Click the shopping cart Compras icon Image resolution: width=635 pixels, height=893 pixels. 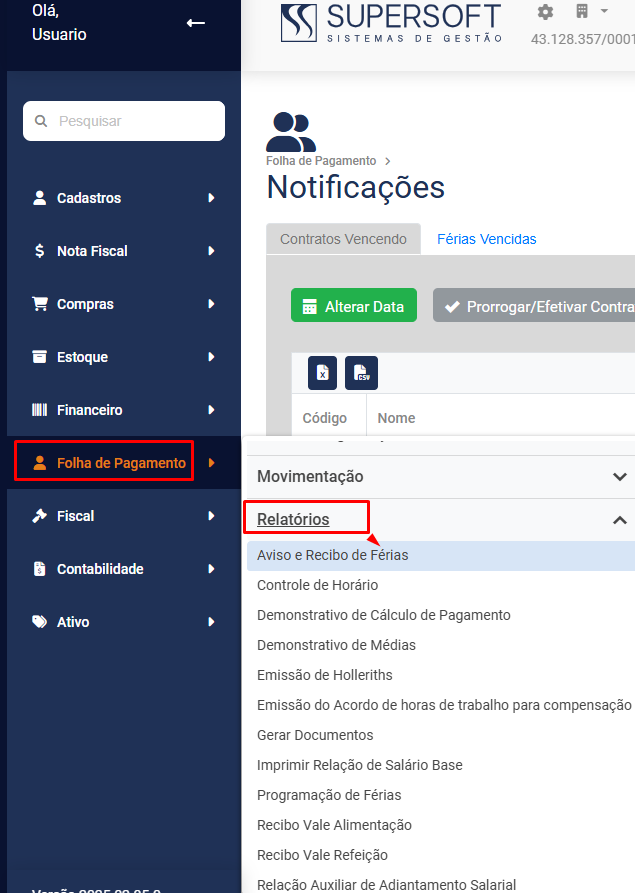click(40, 304)
